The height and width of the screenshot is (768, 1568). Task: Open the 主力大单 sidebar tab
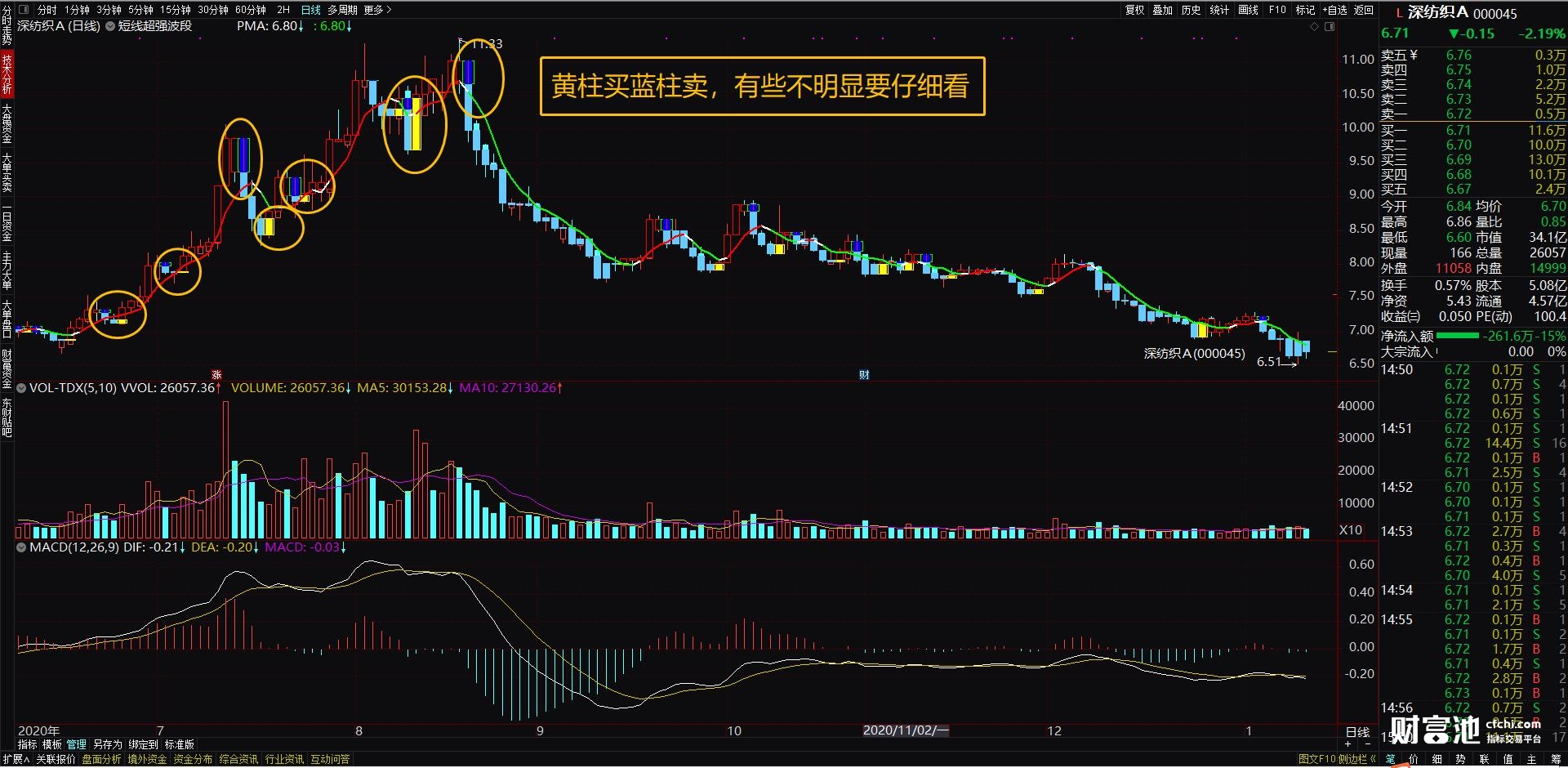click(x=7, y=270)
